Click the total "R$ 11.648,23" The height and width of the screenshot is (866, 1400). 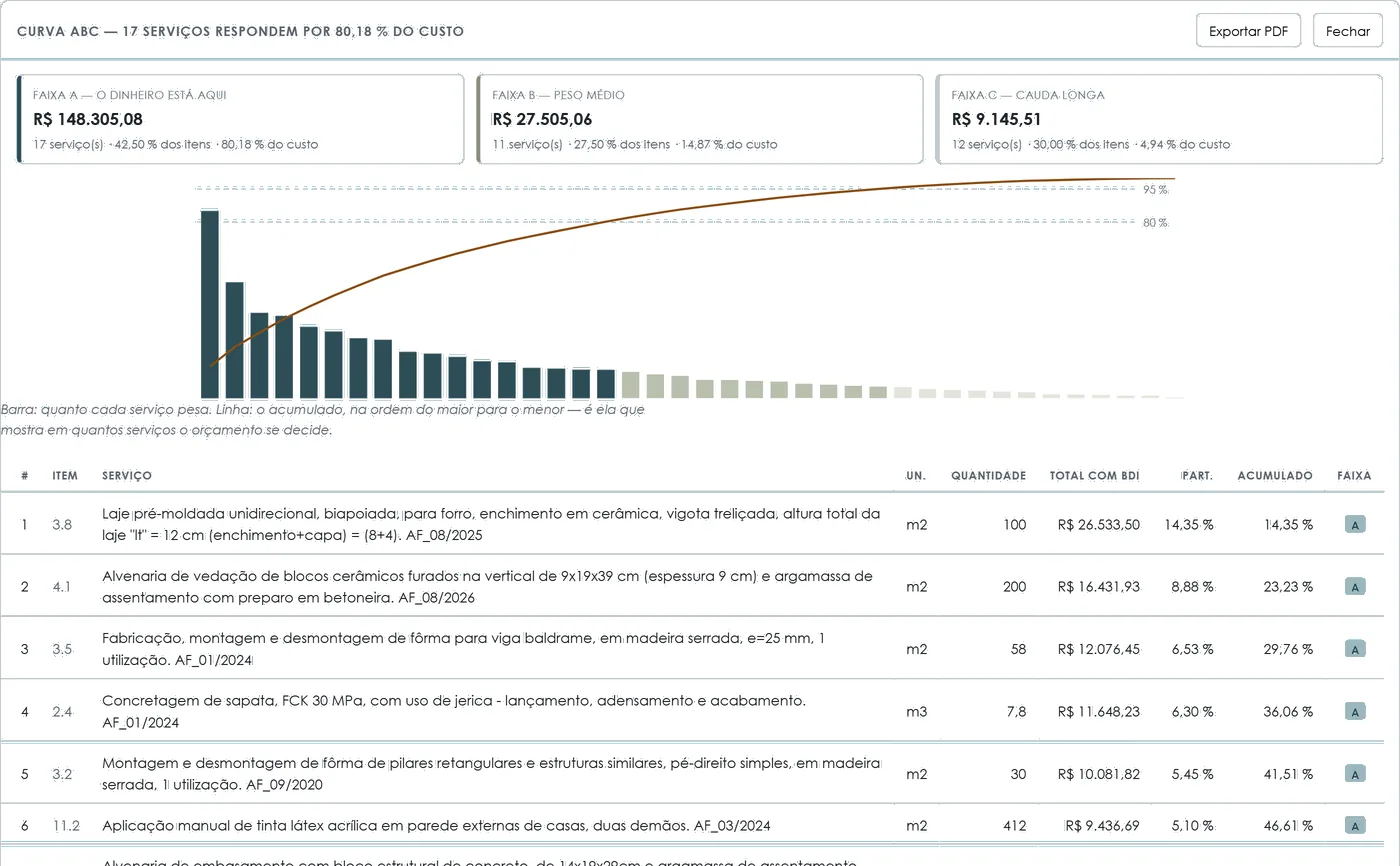(1098, 712)
